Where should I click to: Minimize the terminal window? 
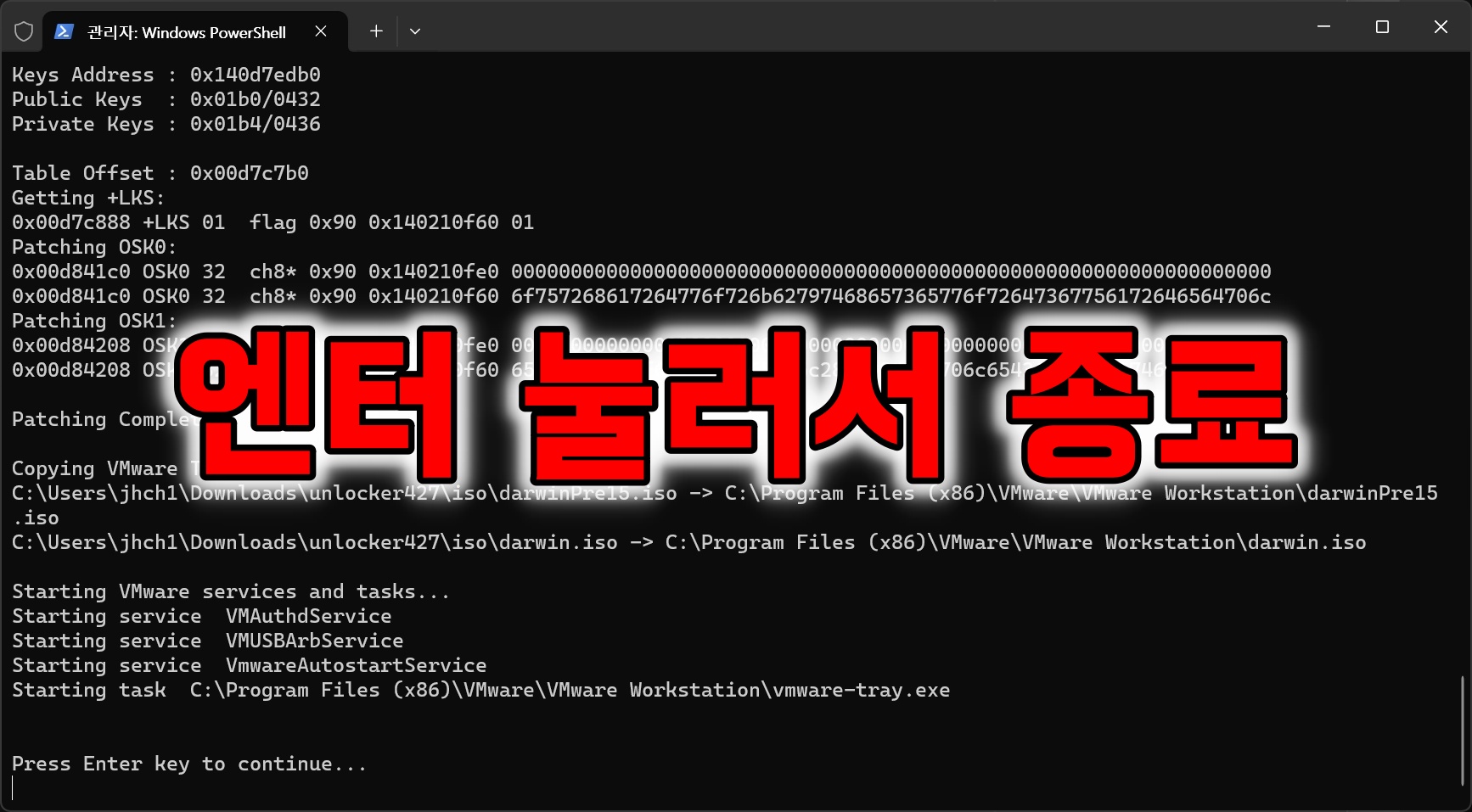click(1323, 27)
